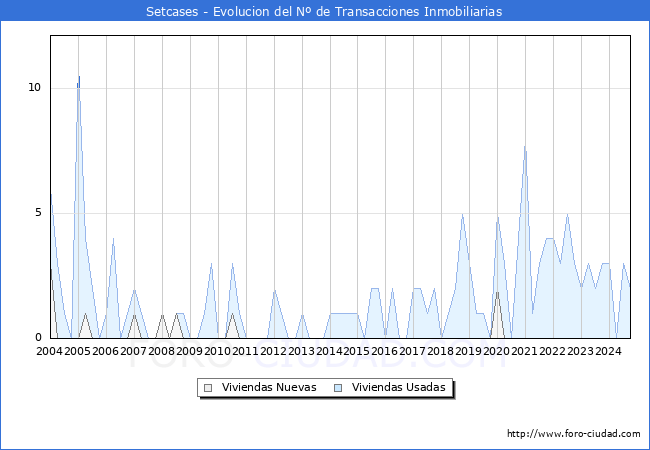
Task: Click the 2013 x-axis label
Action: (301, 351)
